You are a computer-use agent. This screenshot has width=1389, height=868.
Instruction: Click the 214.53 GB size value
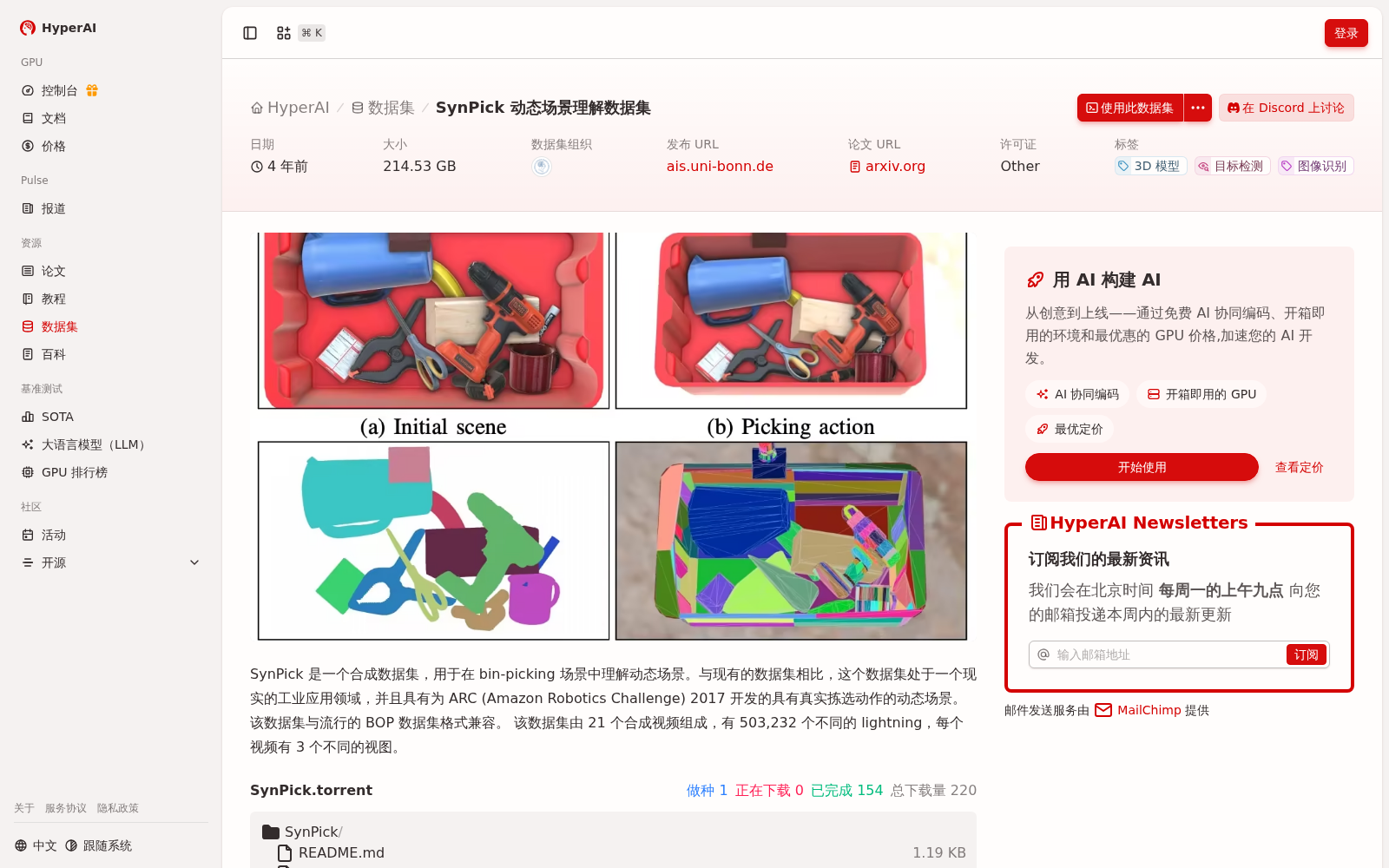pyautogui.click(x=419, y=166)
